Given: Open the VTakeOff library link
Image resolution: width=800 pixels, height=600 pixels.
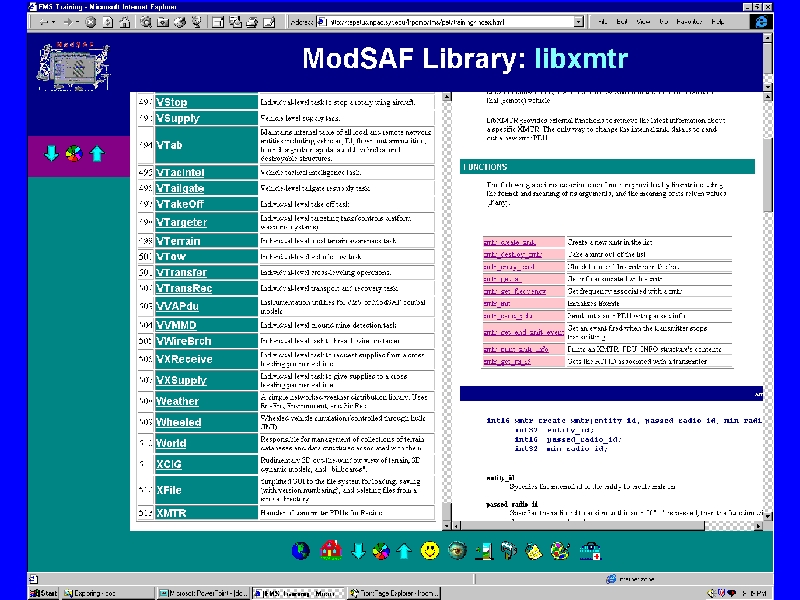Looking at the screenshot, I should tap(180, 204).
